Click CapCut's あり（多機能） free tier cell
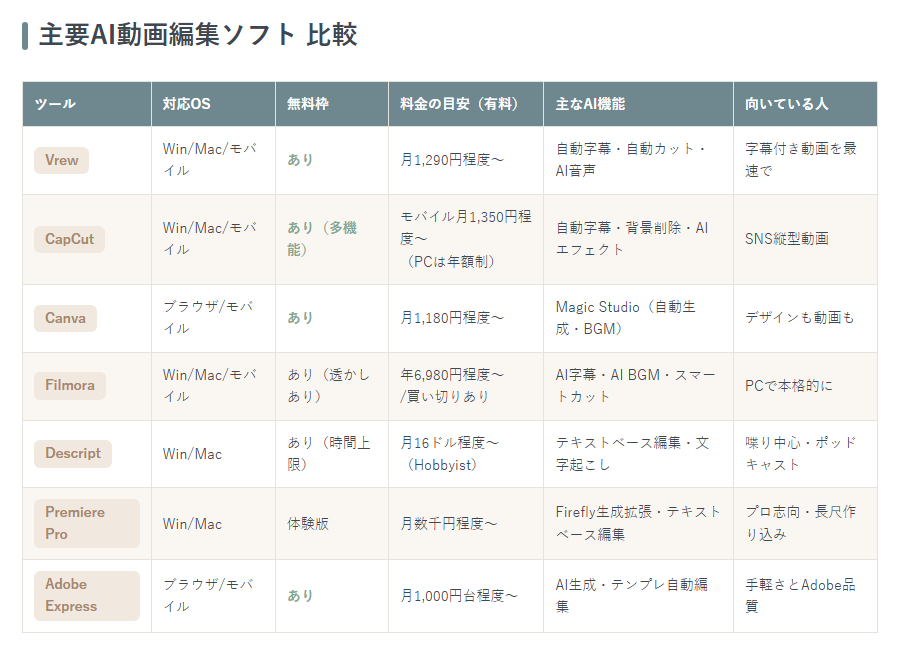Image resolution: width=900 pixels, height=655 pixels. pyautogui.click(x=332, y=239)
